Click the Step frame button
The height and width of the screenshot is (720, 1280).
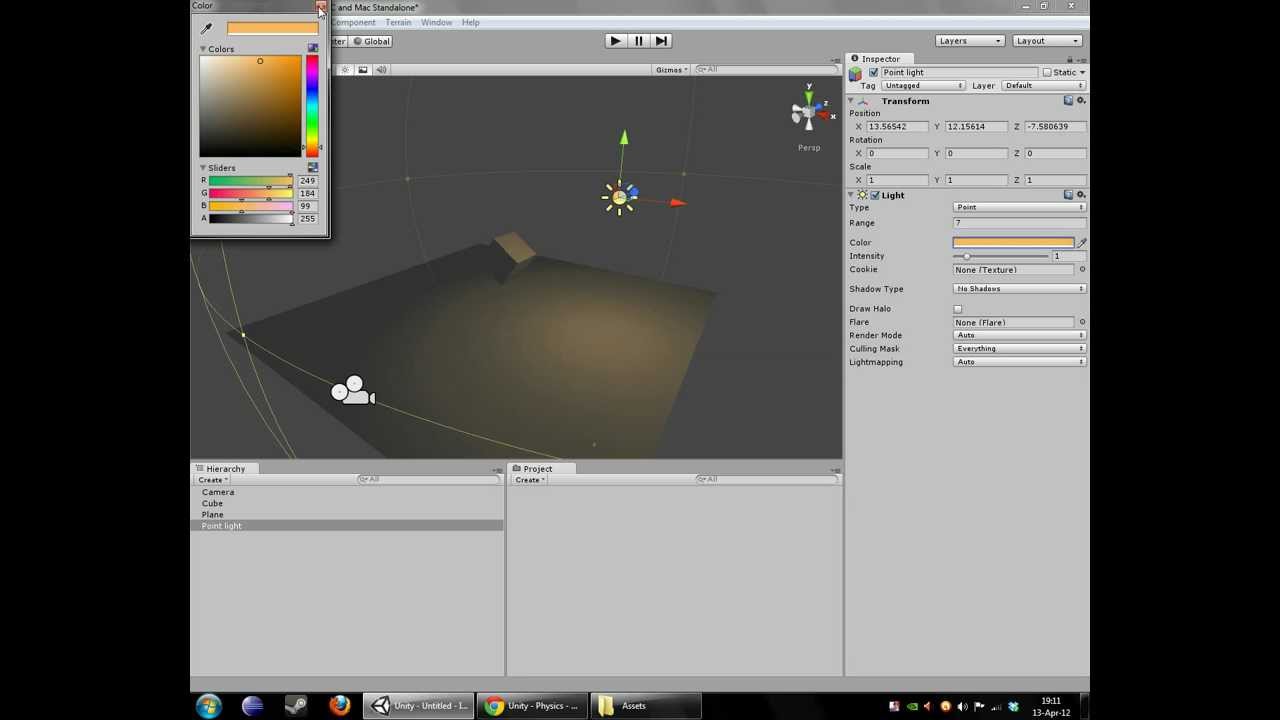click(661, 41)
